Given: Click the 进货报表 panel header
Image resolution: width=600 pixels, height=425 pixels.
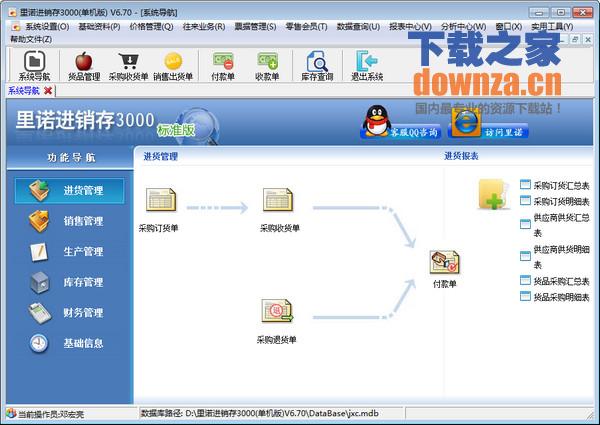Looking at the screenshot, I should [461, 156].
